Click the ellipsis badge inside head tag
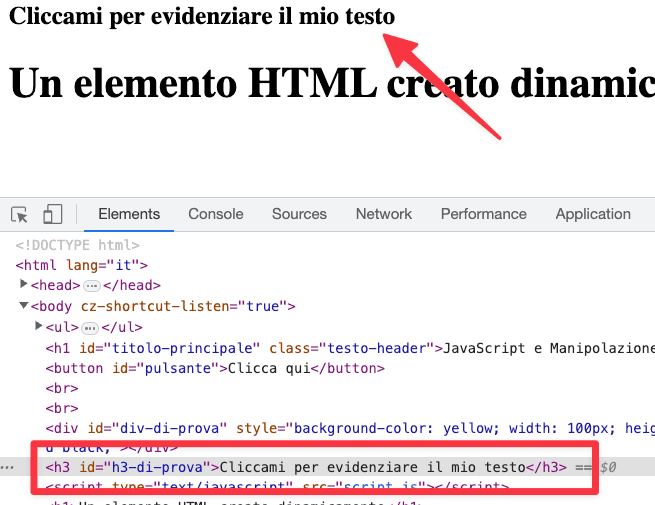This screenshot has width=655, height=505. click(x=91, y=286)
